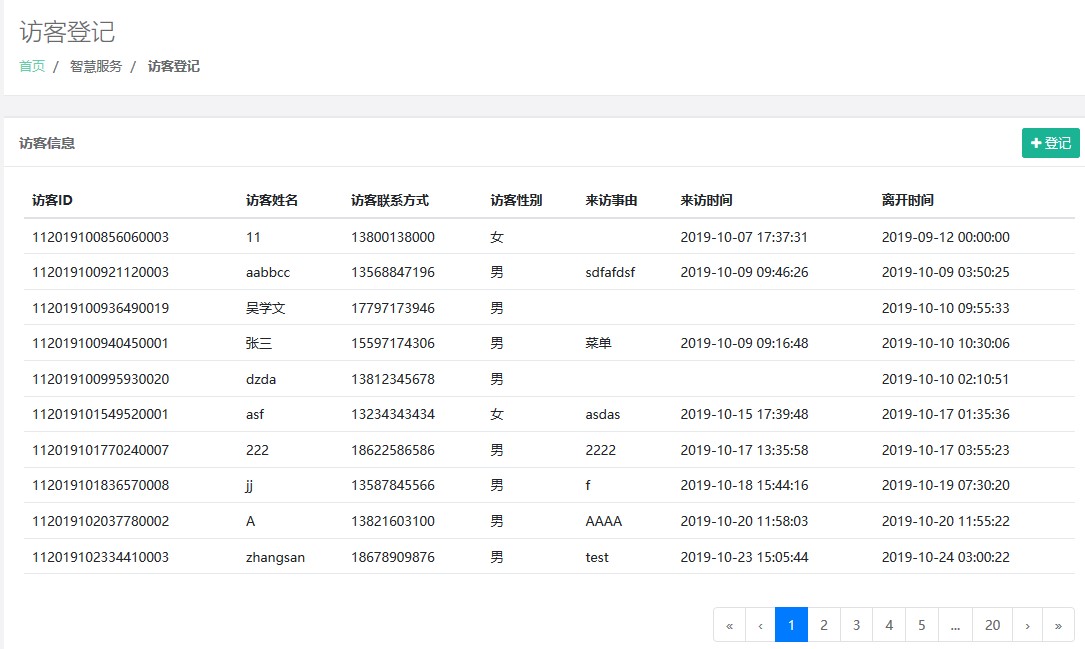
Task: Select page 3 in pagination
Action: [856, 625]
